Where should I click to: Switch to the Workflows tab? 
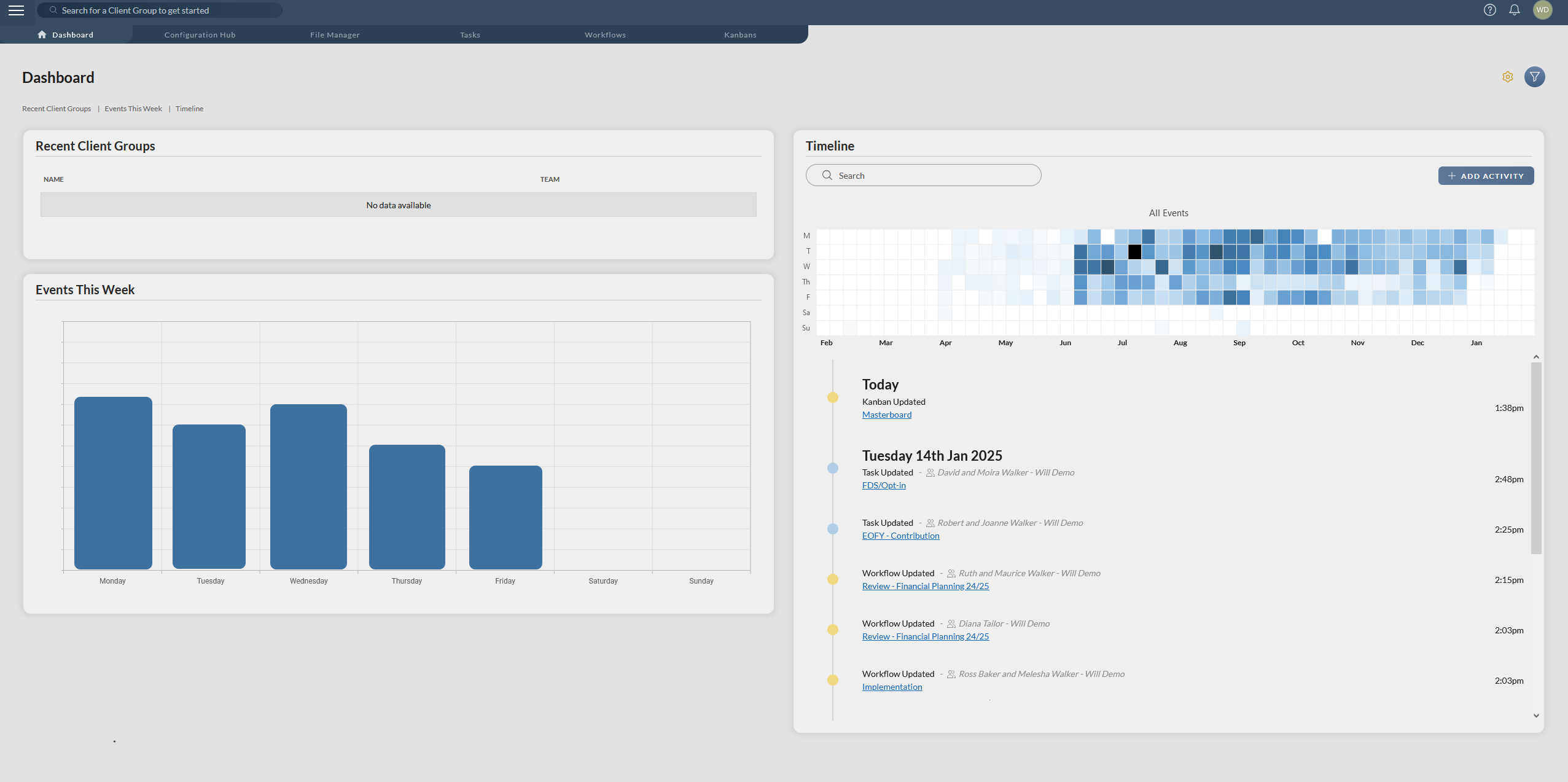tap(604, 34)
